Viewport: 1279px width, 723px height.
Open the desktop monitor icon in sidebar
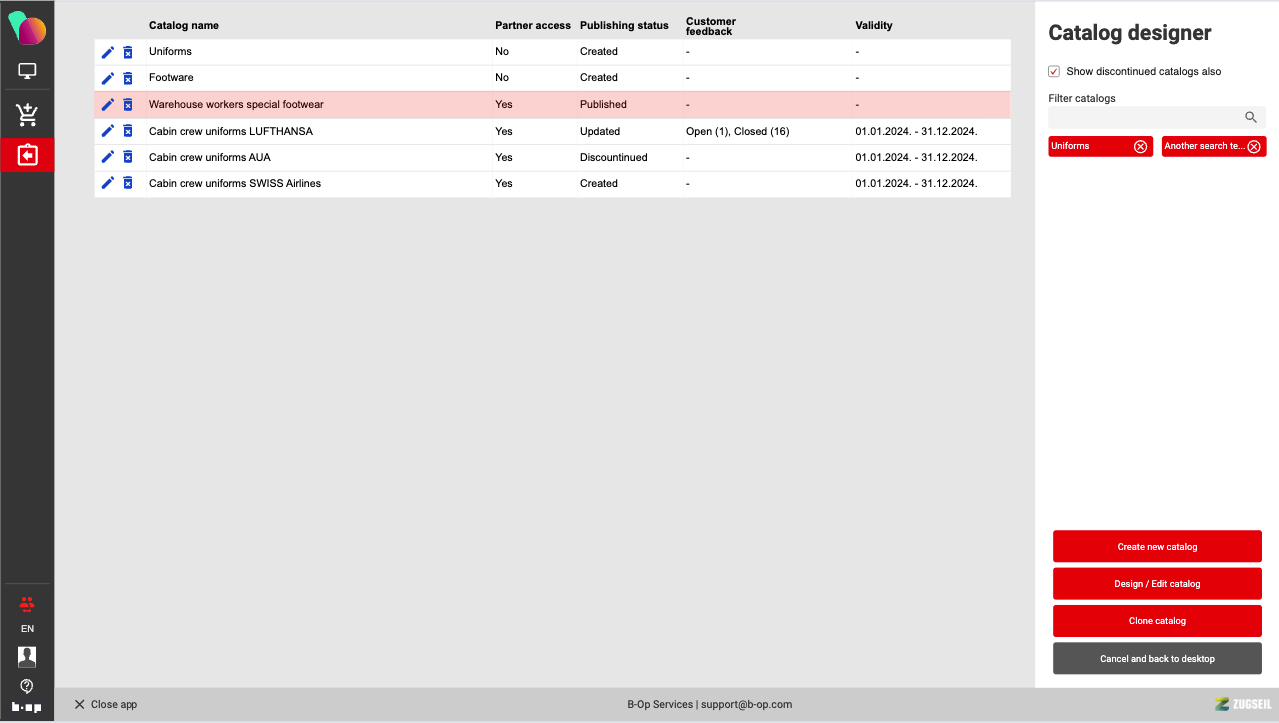pos(27,71)
